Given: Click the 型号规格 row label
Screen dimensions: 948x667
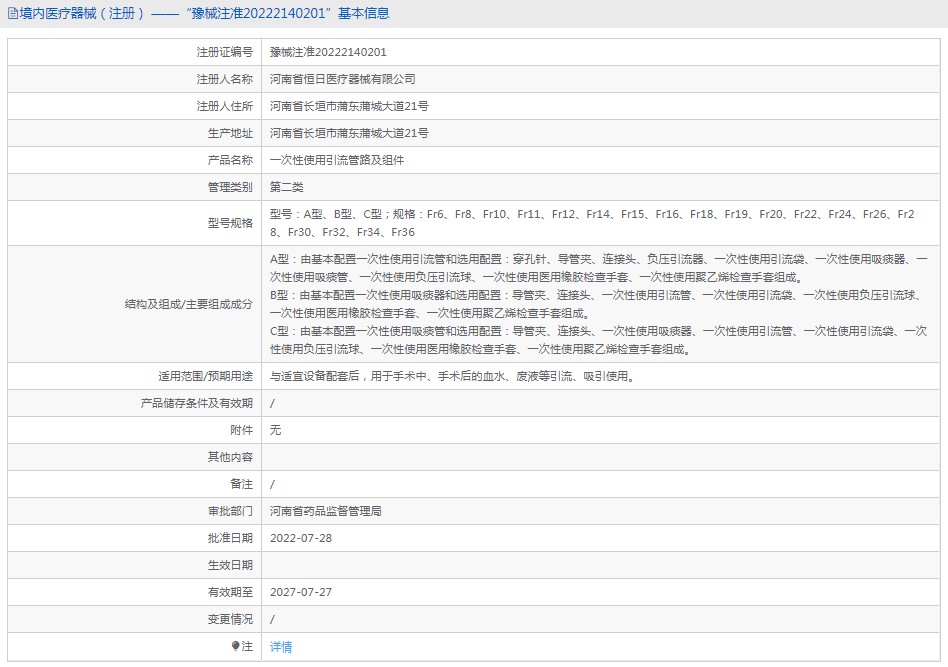Looking at the screenshot, I should (x=230, y=223).
